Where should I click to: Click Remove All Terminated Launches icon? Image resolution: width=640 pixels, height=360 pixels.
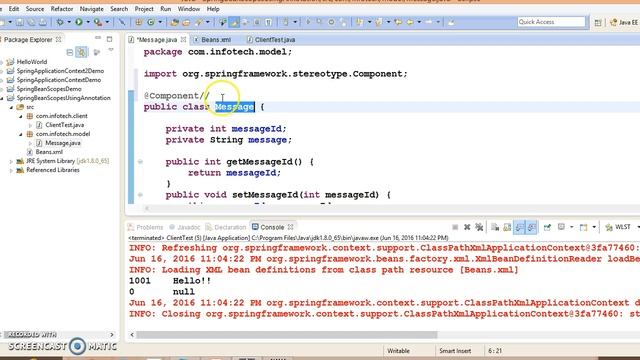click(479, 227)
